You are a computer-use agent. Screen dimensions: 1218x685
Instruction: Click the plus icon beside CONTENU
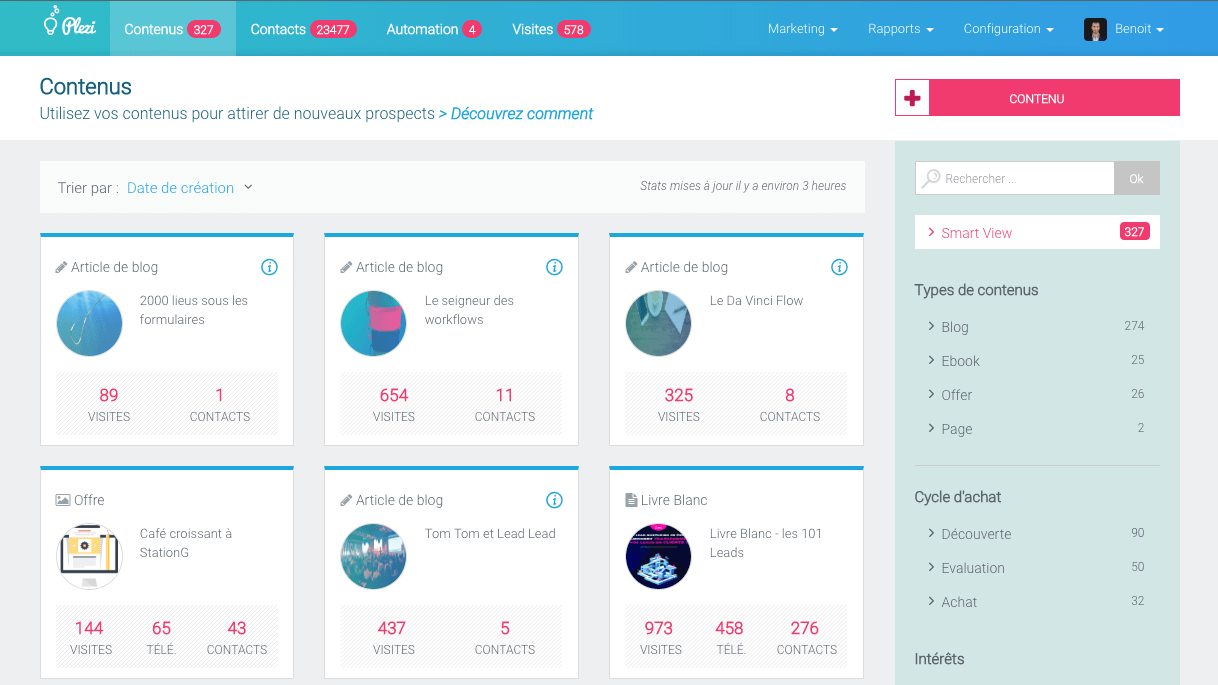pos(912,98)
